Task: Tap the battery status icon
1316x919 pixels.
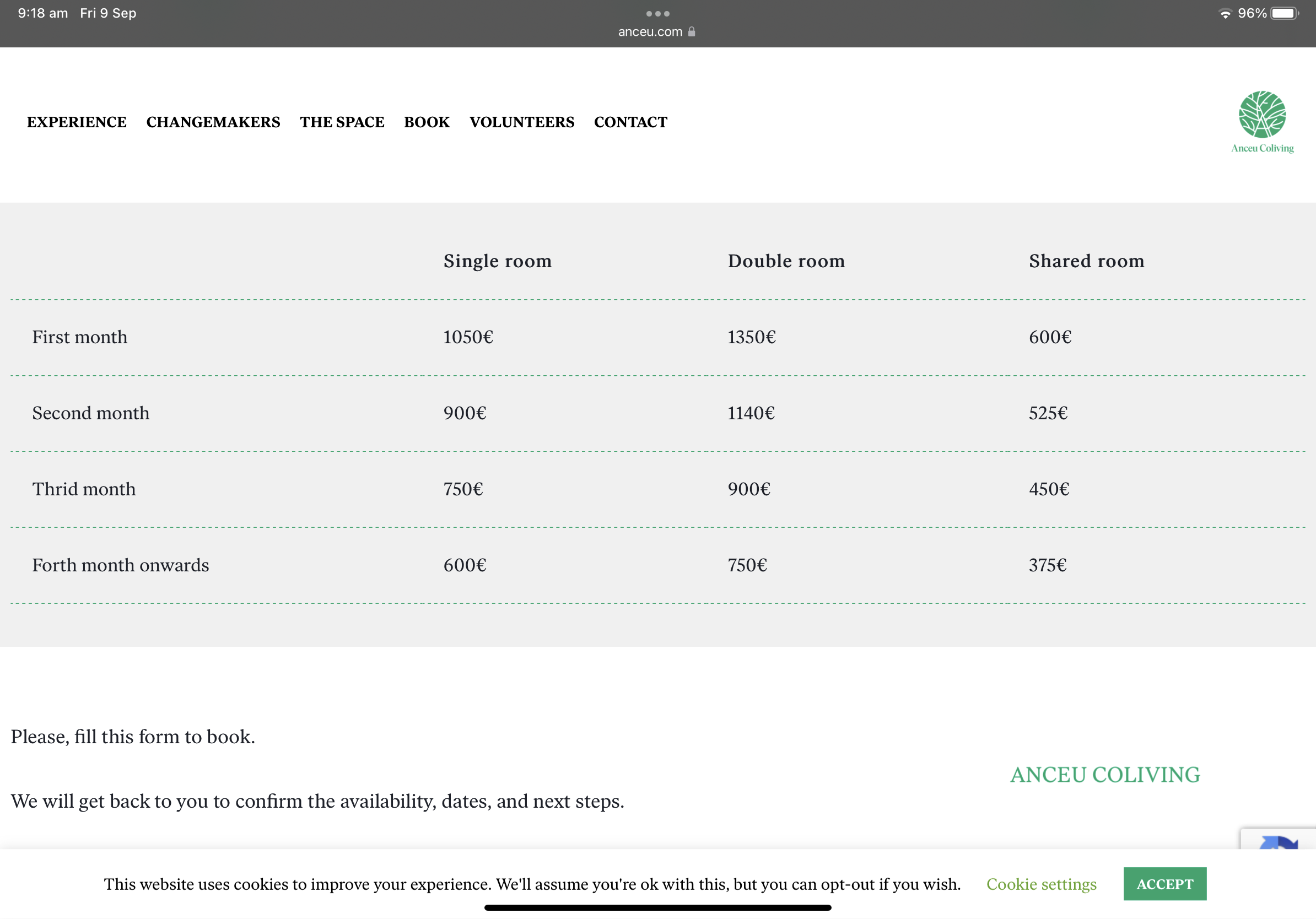Action: 1284,13
